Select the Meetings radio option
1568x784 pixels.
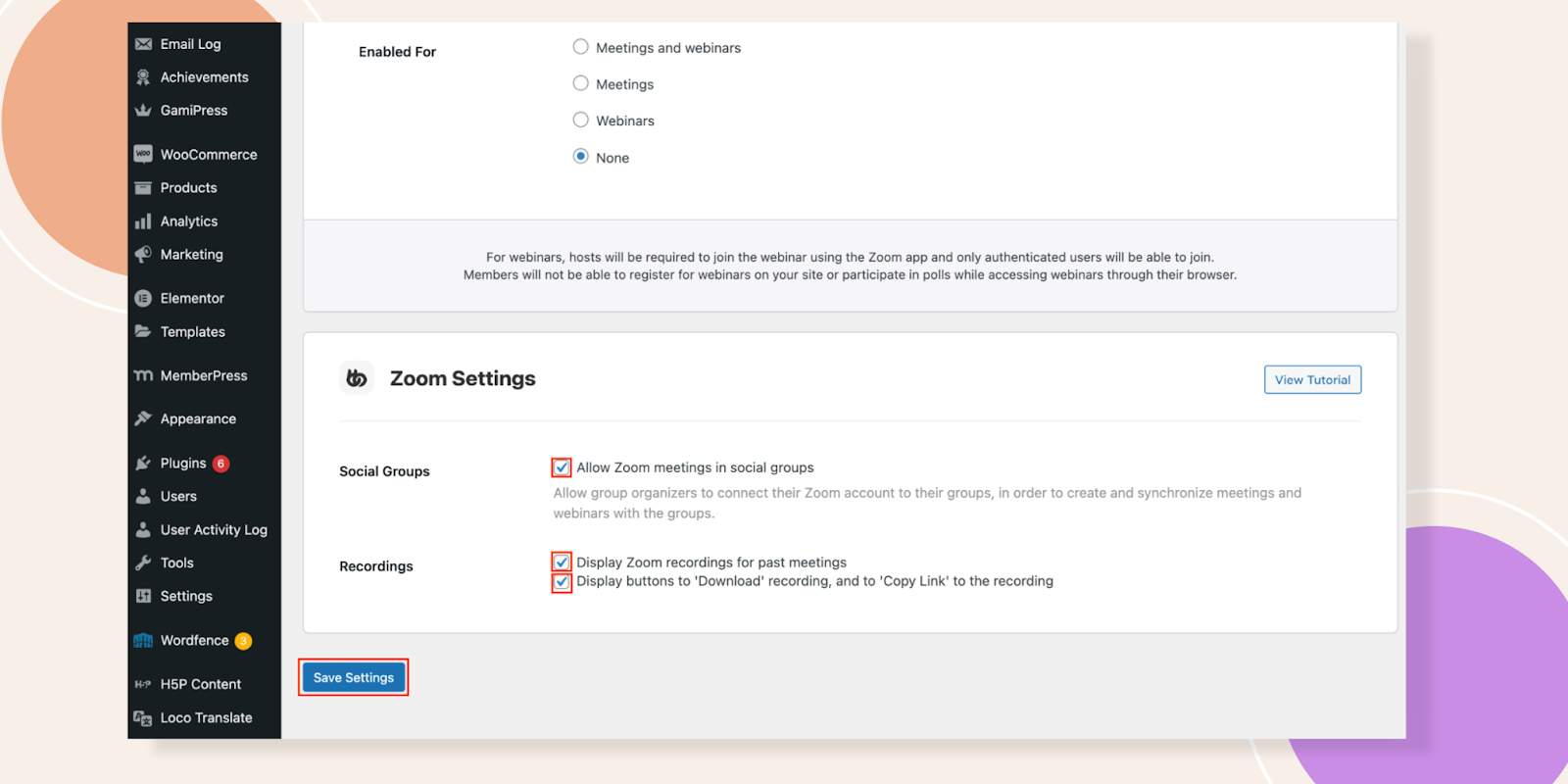(x=581, y=83)
